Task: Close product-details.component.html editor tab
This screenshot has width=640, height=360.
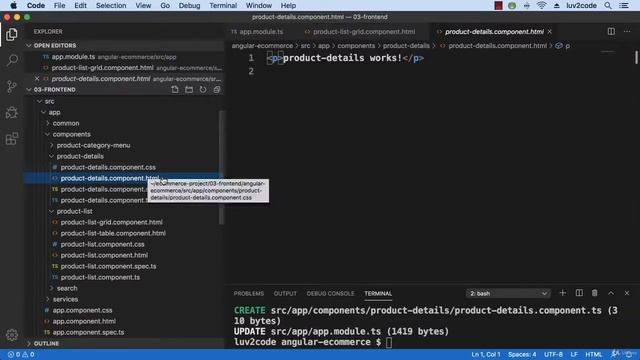Action: pyautogui.click(x=550, y=31)
